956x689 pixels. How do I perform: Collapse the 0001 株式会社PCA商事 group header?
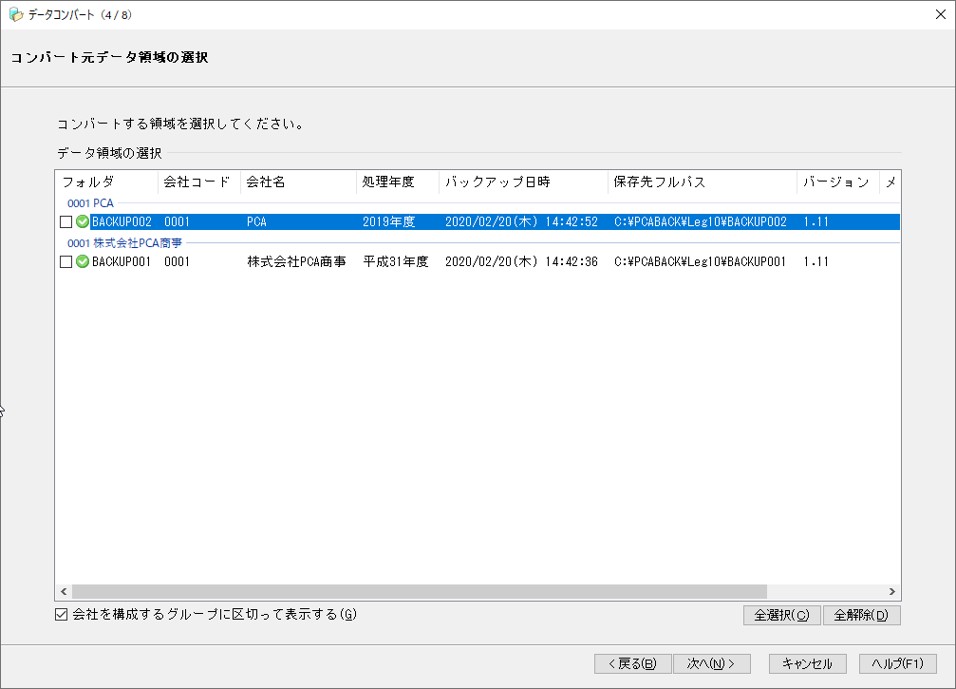(124, 243)
